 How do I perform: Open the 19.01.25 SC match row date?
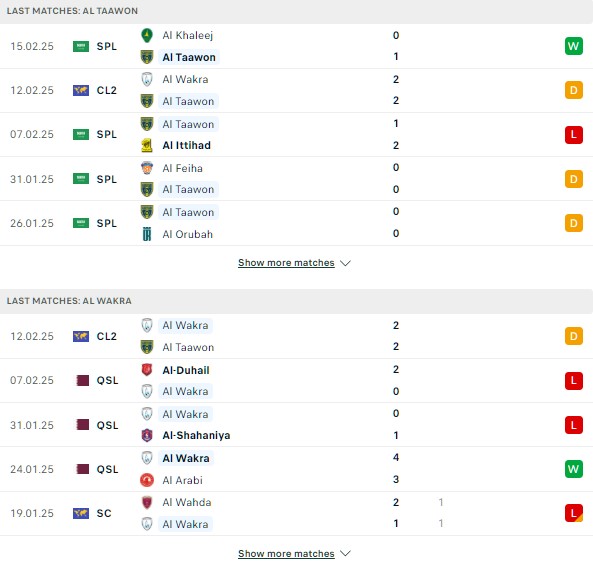tap(32, 513)
